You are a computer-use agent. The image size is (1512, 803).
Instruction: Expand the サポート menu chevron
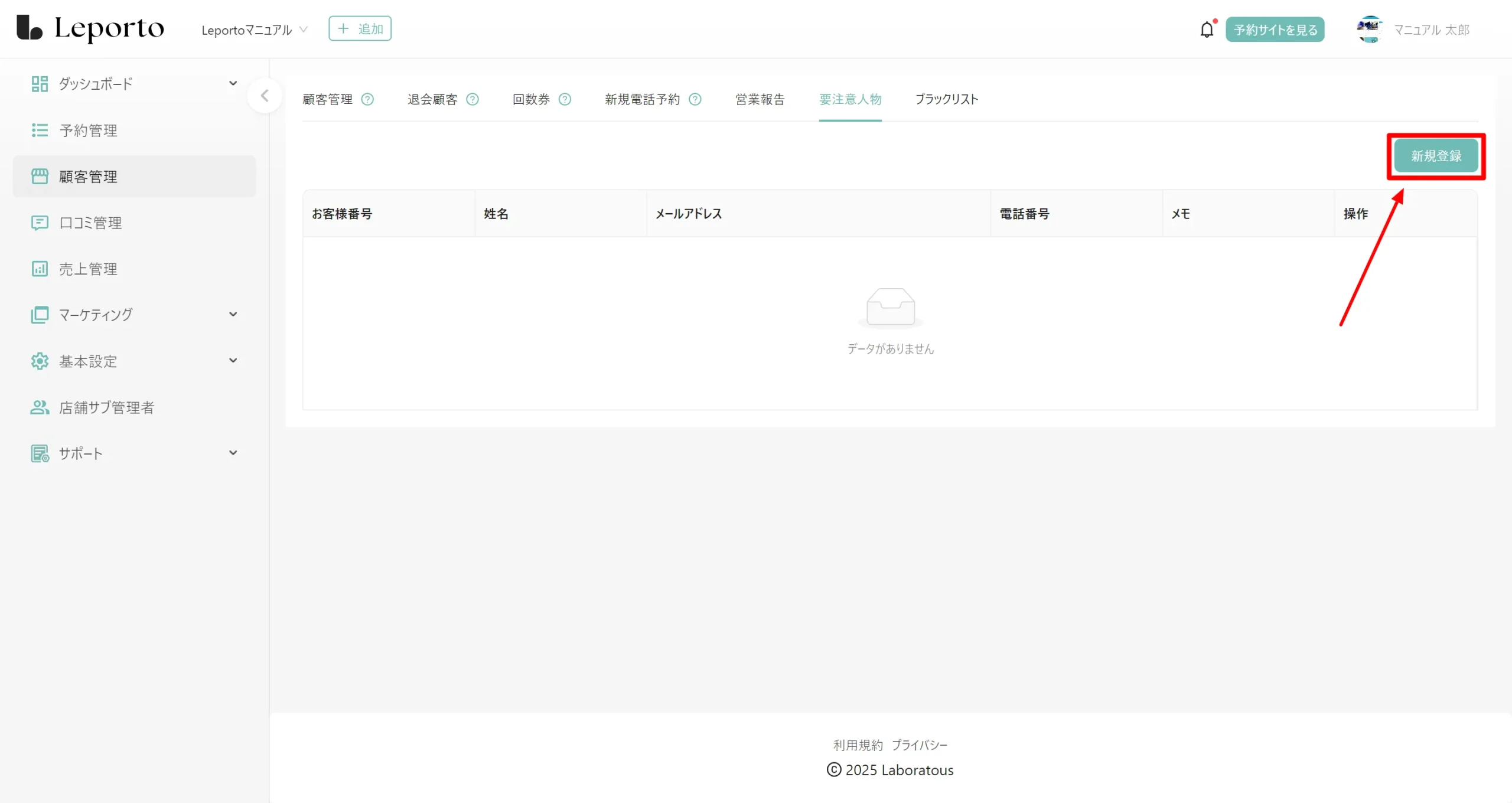233,453
